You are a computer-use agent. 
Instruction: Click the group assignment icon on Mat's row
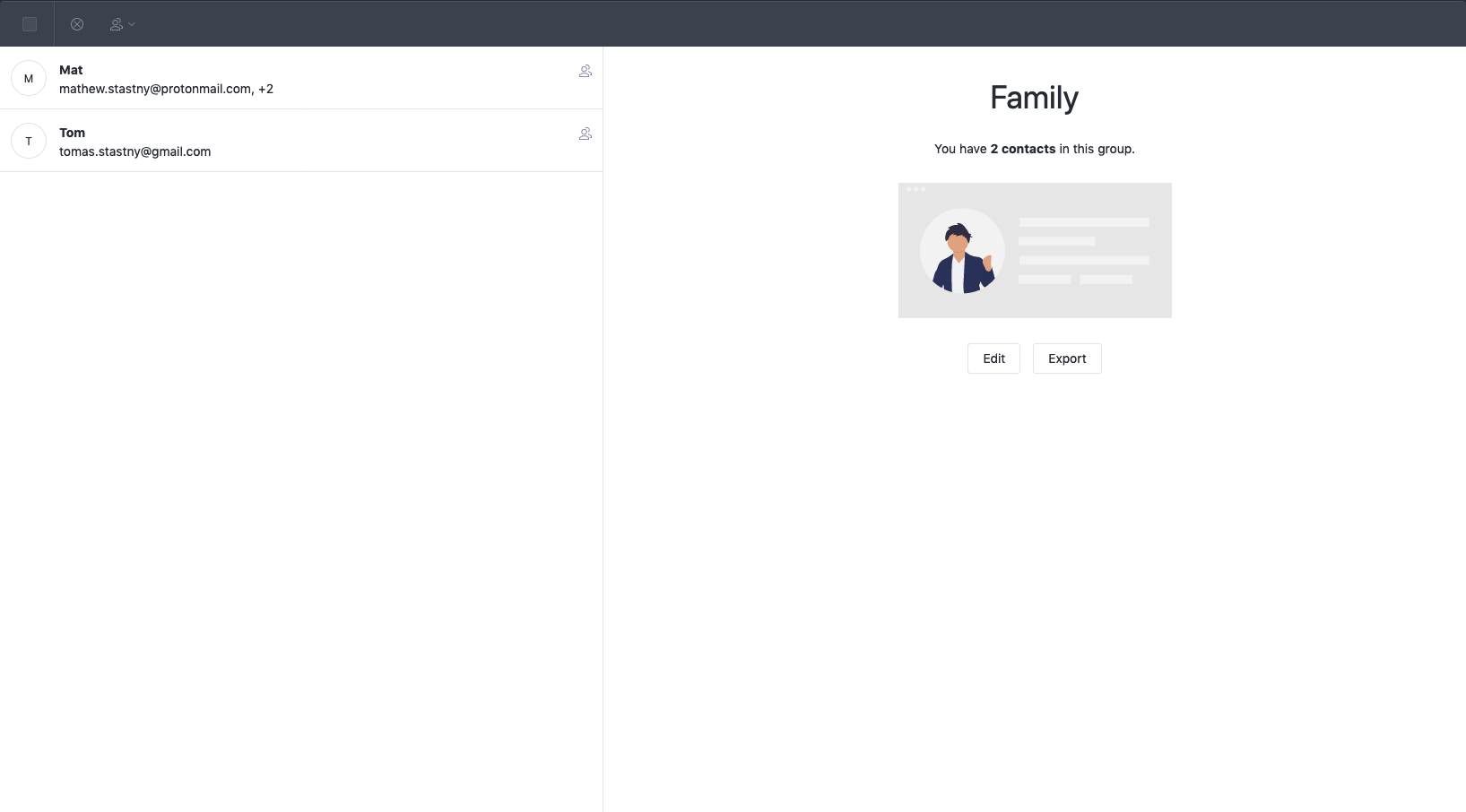tap(586, 71)
